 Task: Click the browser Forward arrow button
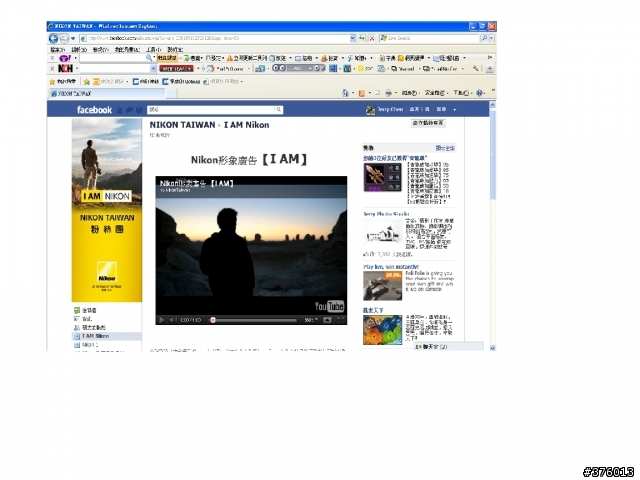click(x=64, y=38)
